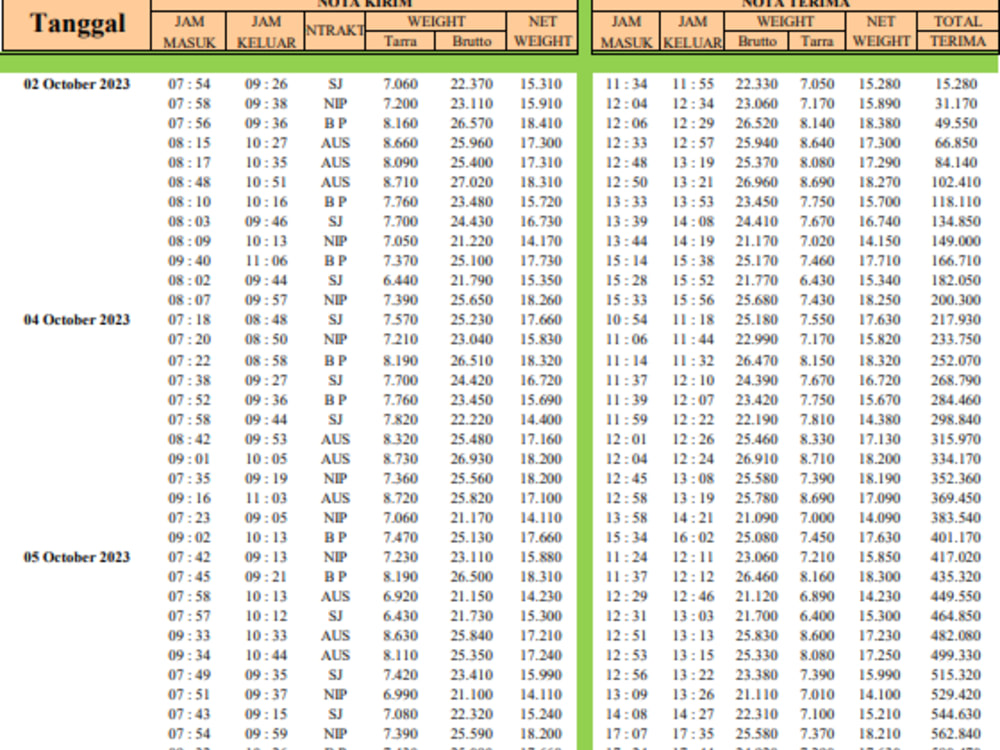Screen dimensions: 1000x750
Task: Select total terima value 134.850
Action: (x=956, y=221)
